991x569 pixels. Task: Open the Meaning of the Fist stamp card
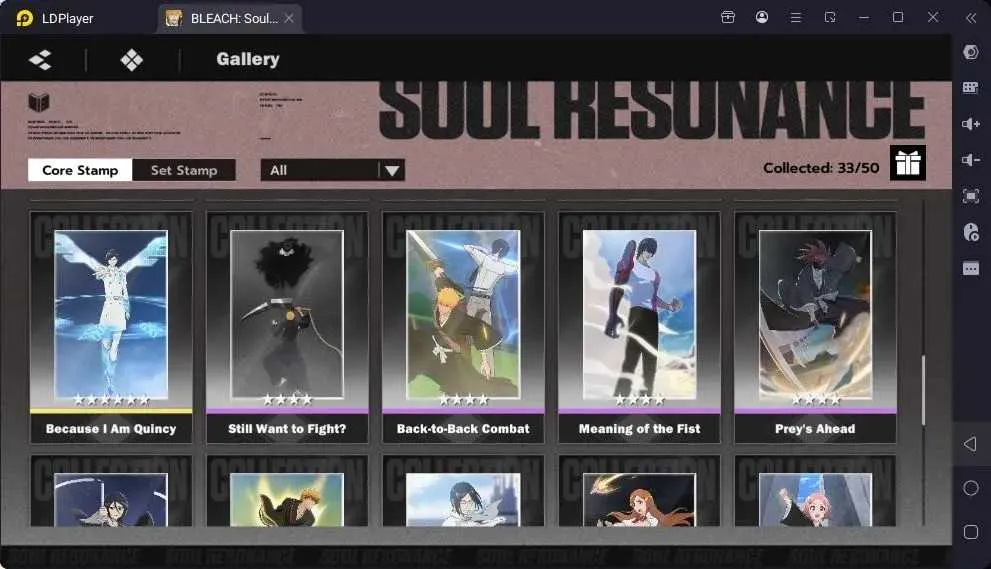tap(640, 327)
